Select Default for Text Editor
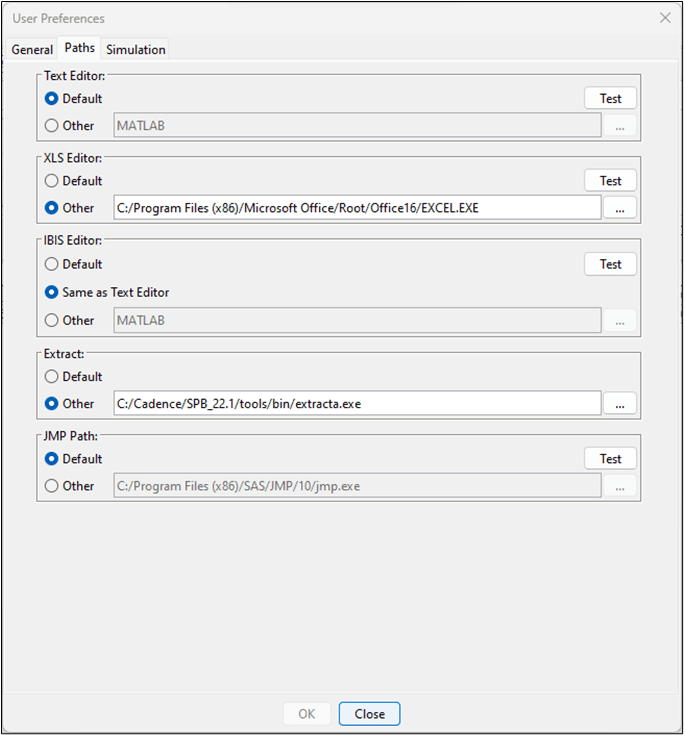This screenshot has width=684, height=735. [51, 99]
